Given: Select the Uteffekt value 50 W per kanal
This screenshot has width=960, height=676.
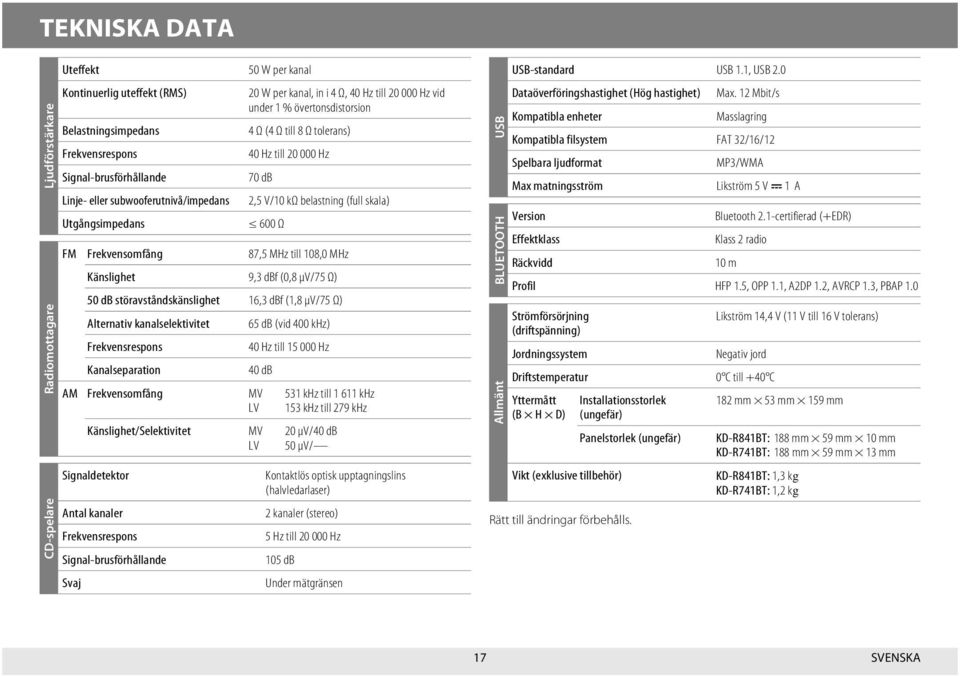Looking at the screenshot, I should (280, 70).
